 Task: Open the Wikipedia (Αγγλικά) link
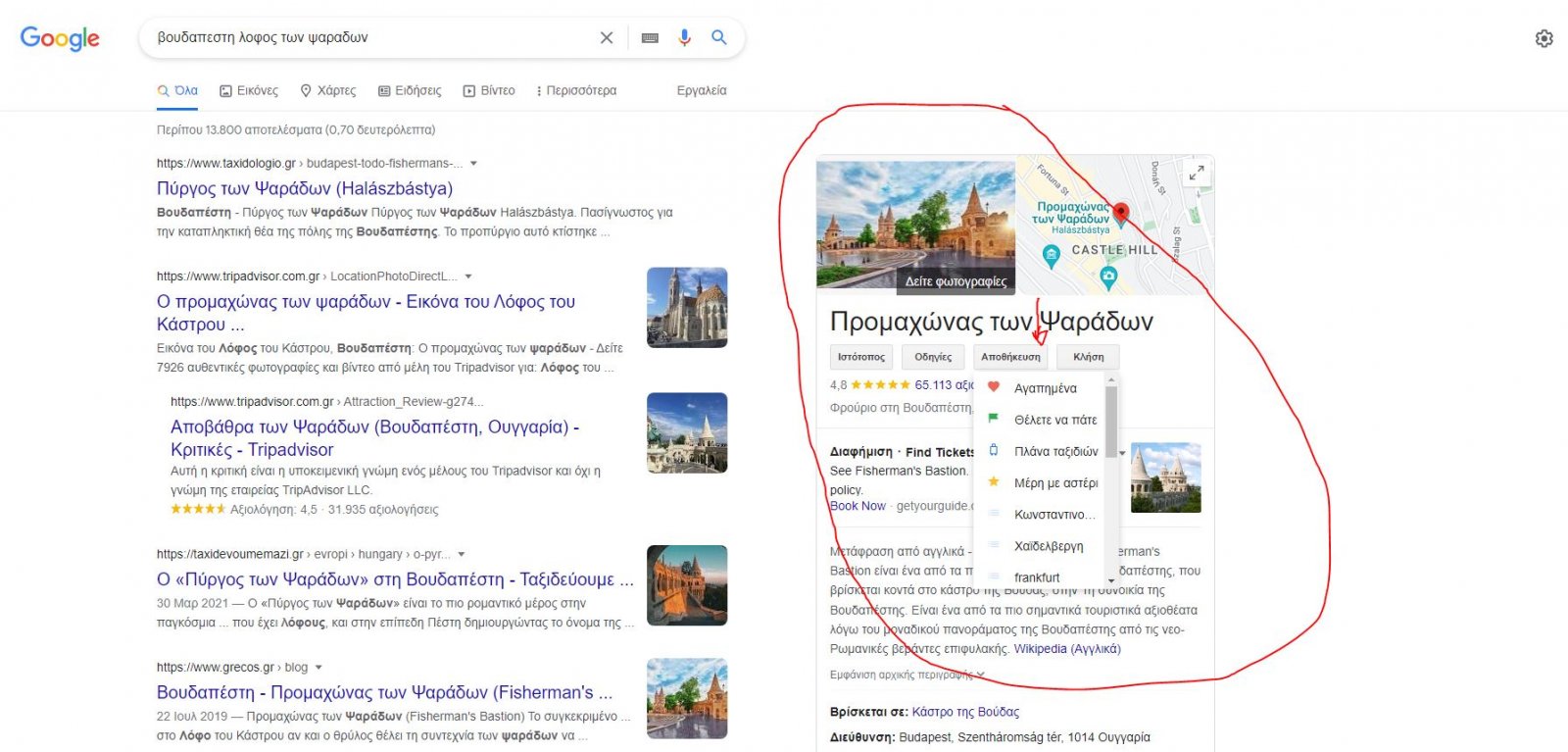[x=1067, y=649]
